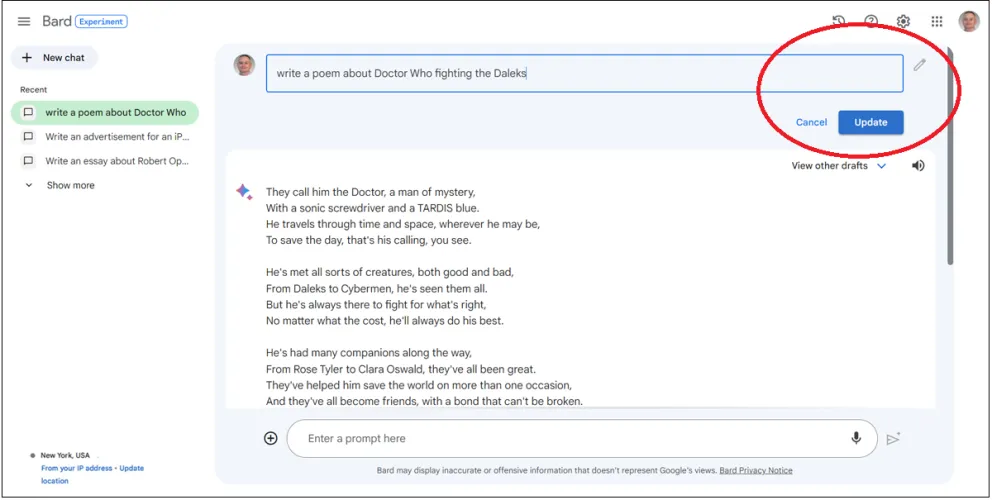Open the help question mark icon

[x=871, y=22]
